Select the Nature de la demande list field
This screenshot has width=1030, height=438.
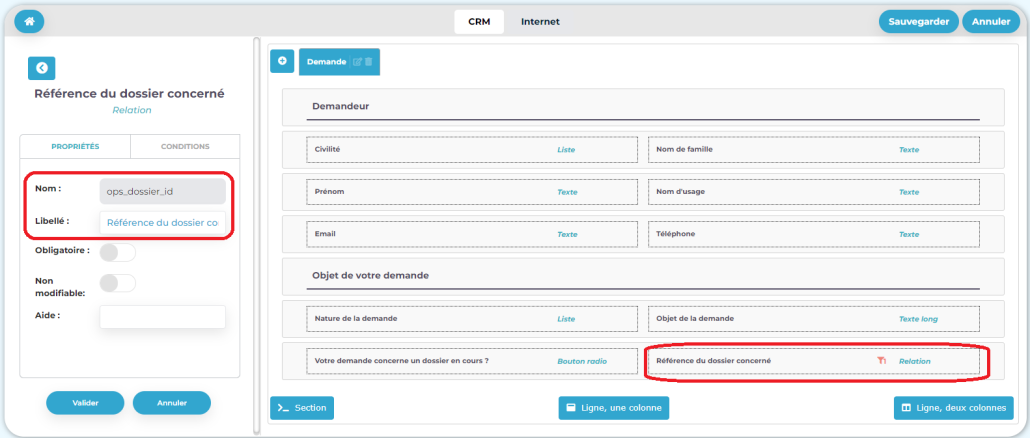[x=472, y=319]
